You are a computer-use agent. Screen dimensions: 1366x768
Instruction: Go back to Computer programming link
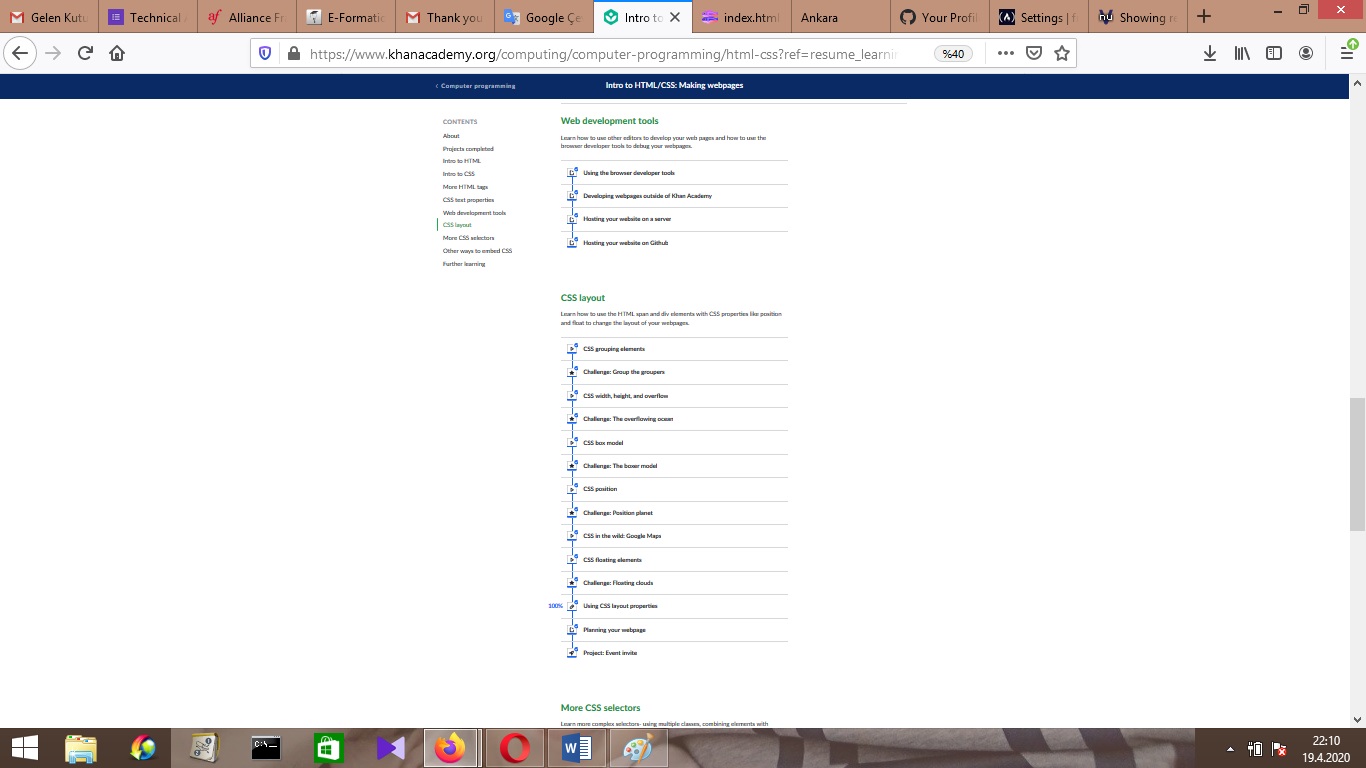(x=476, y=86)
